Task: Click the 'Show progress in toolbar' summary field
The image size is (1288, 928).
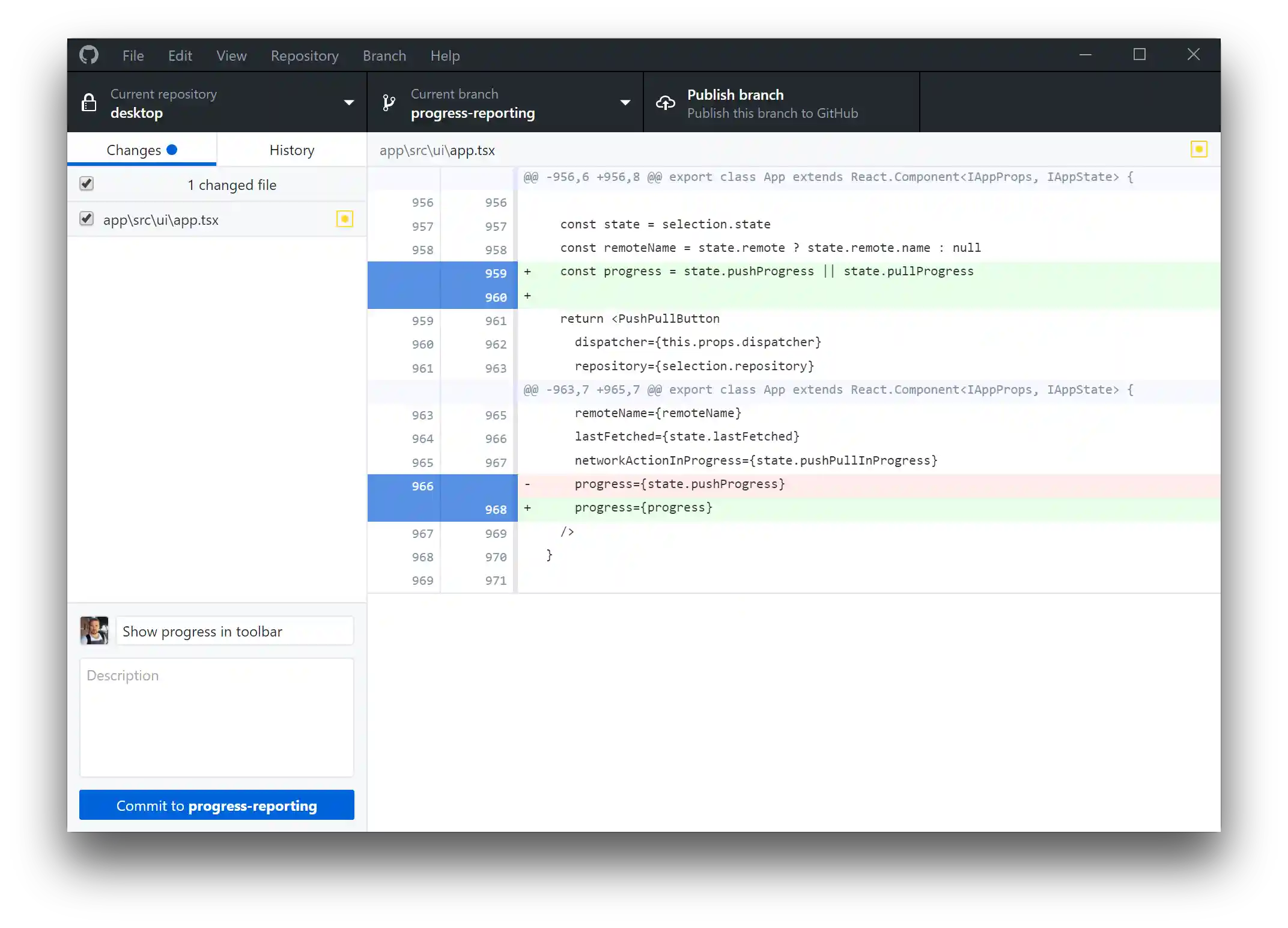Action: [234, 630]
